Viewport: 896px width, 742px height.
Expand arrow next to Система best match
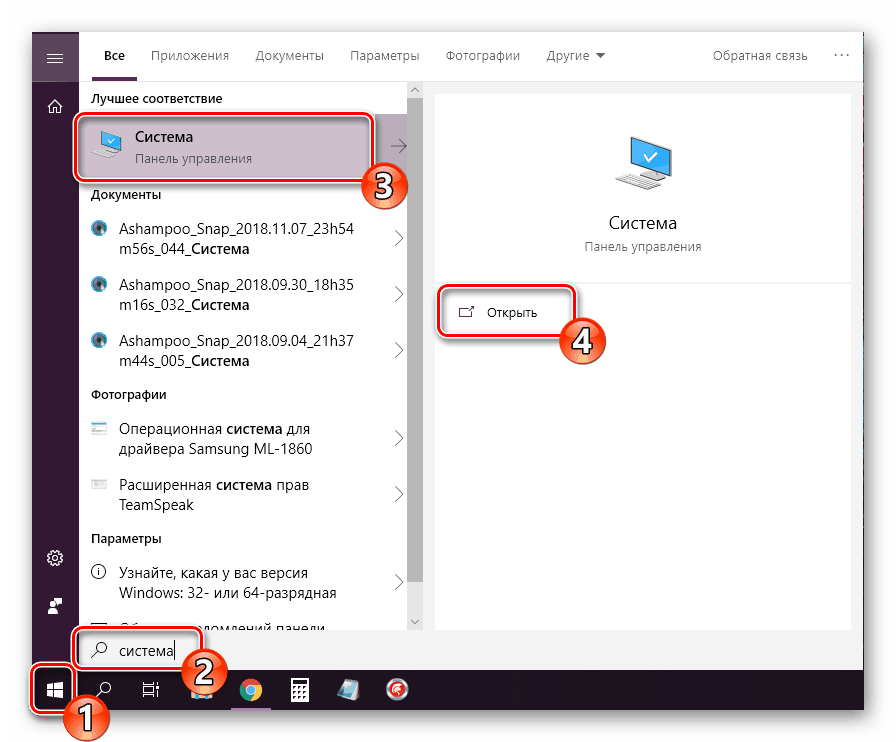(398, 146)
